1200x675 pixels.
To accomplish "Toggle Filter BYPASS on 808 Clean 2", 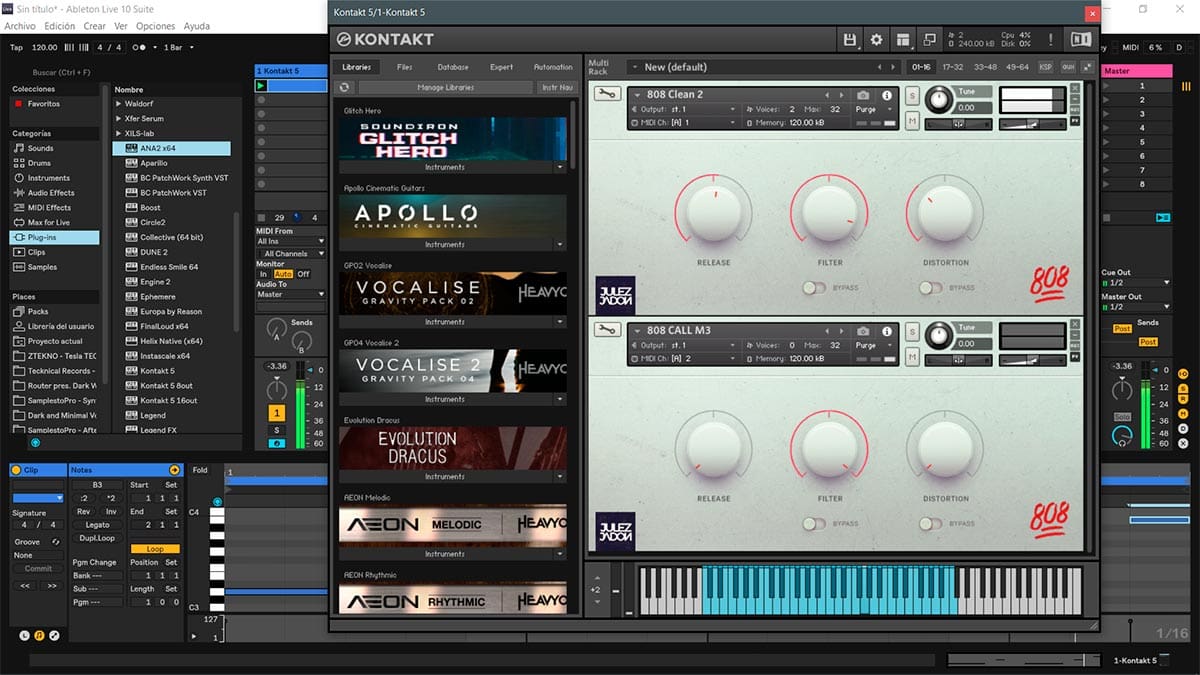I will 814,288.
